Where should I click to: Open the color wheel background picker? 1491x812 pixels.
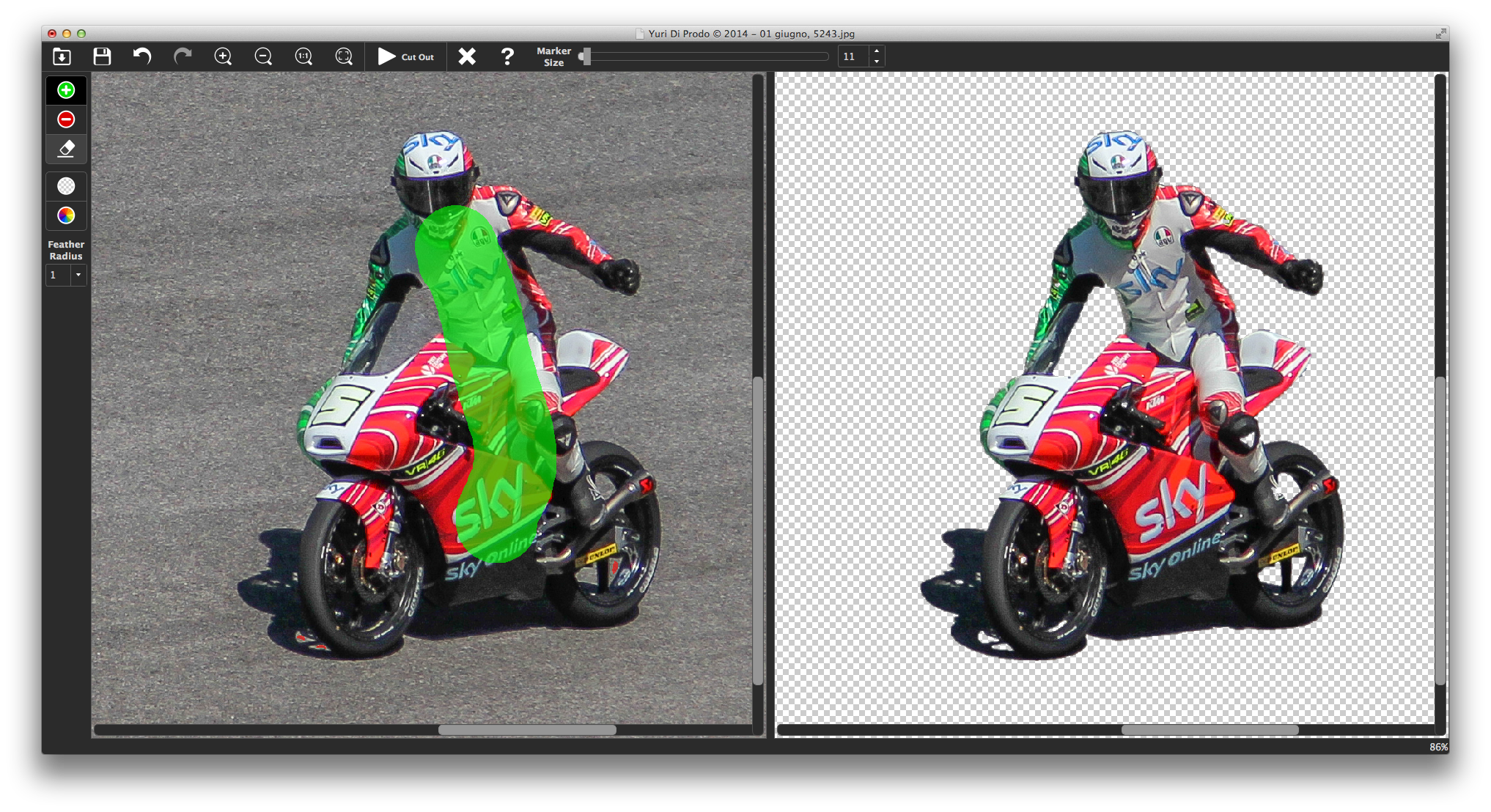[x=66, y=215]
